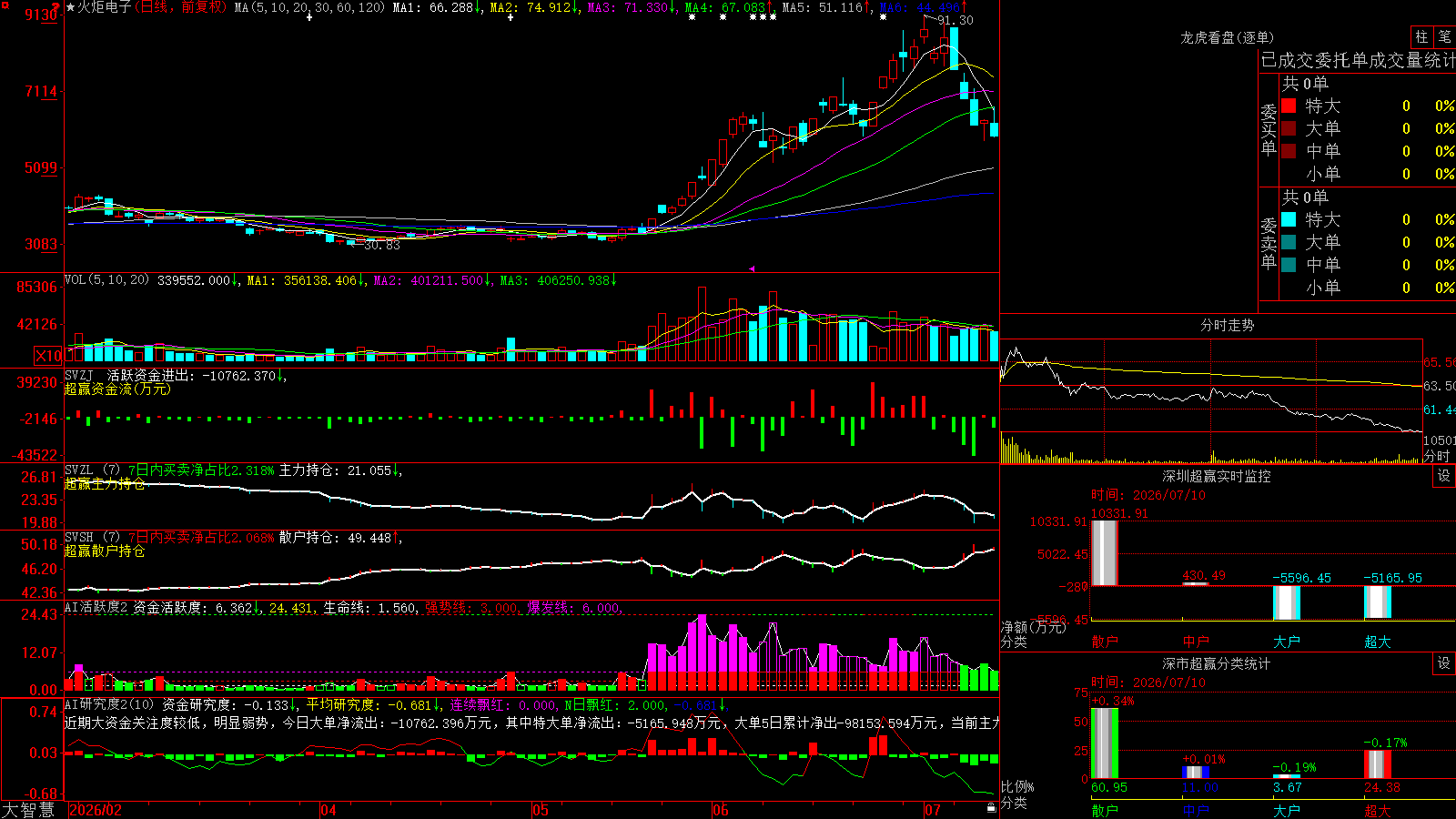Click the 平均研究度: -0.681 label
The image size is (1456, 819).
372,705
